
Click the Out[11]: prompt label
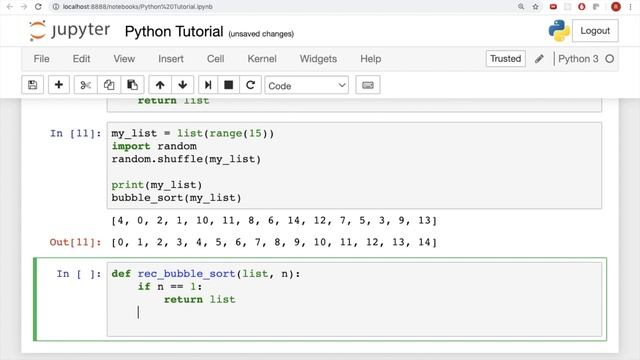click(x=75, y=242)
